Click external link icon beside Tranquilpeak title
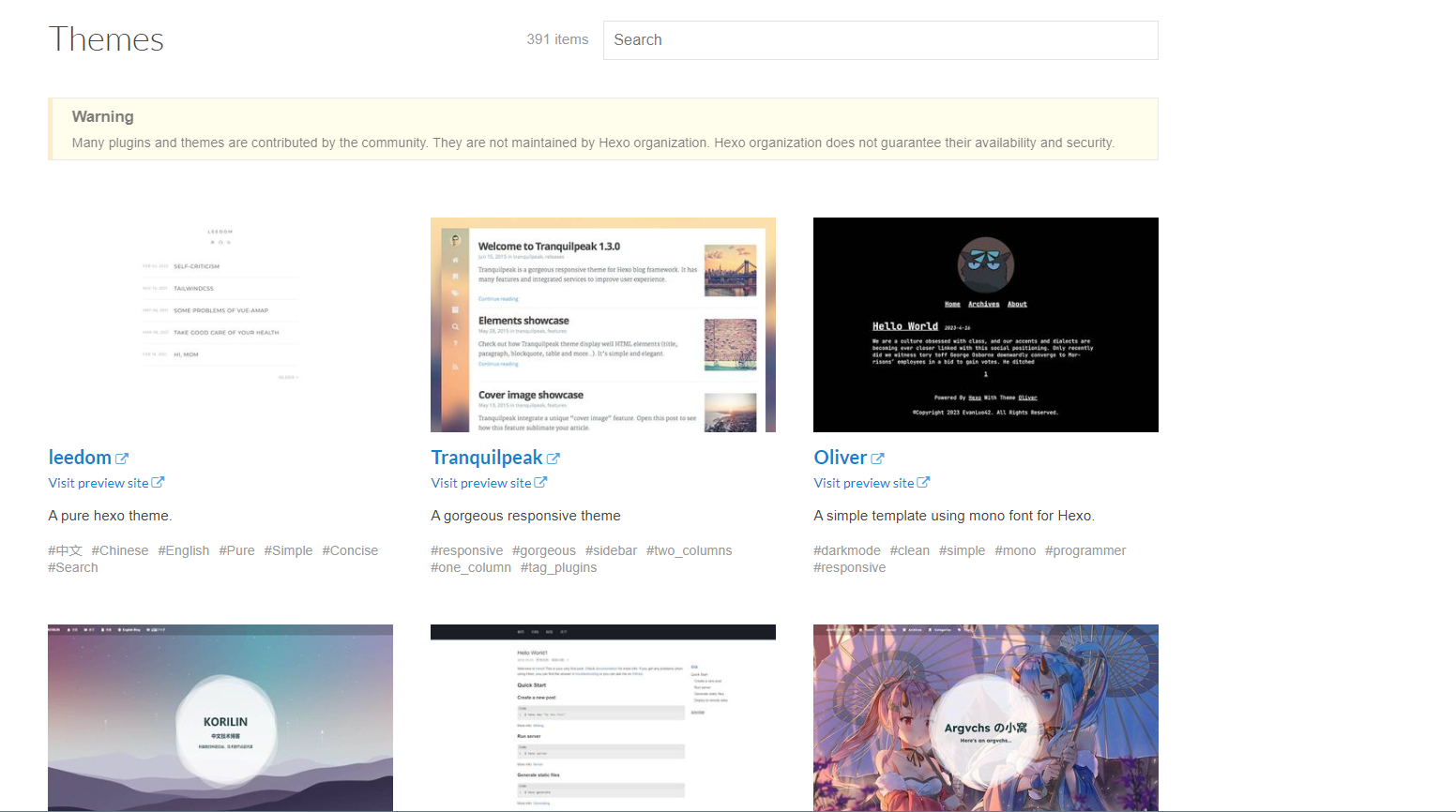The width and height of the screenshot is (1456, 812). (x=554, y=459)
